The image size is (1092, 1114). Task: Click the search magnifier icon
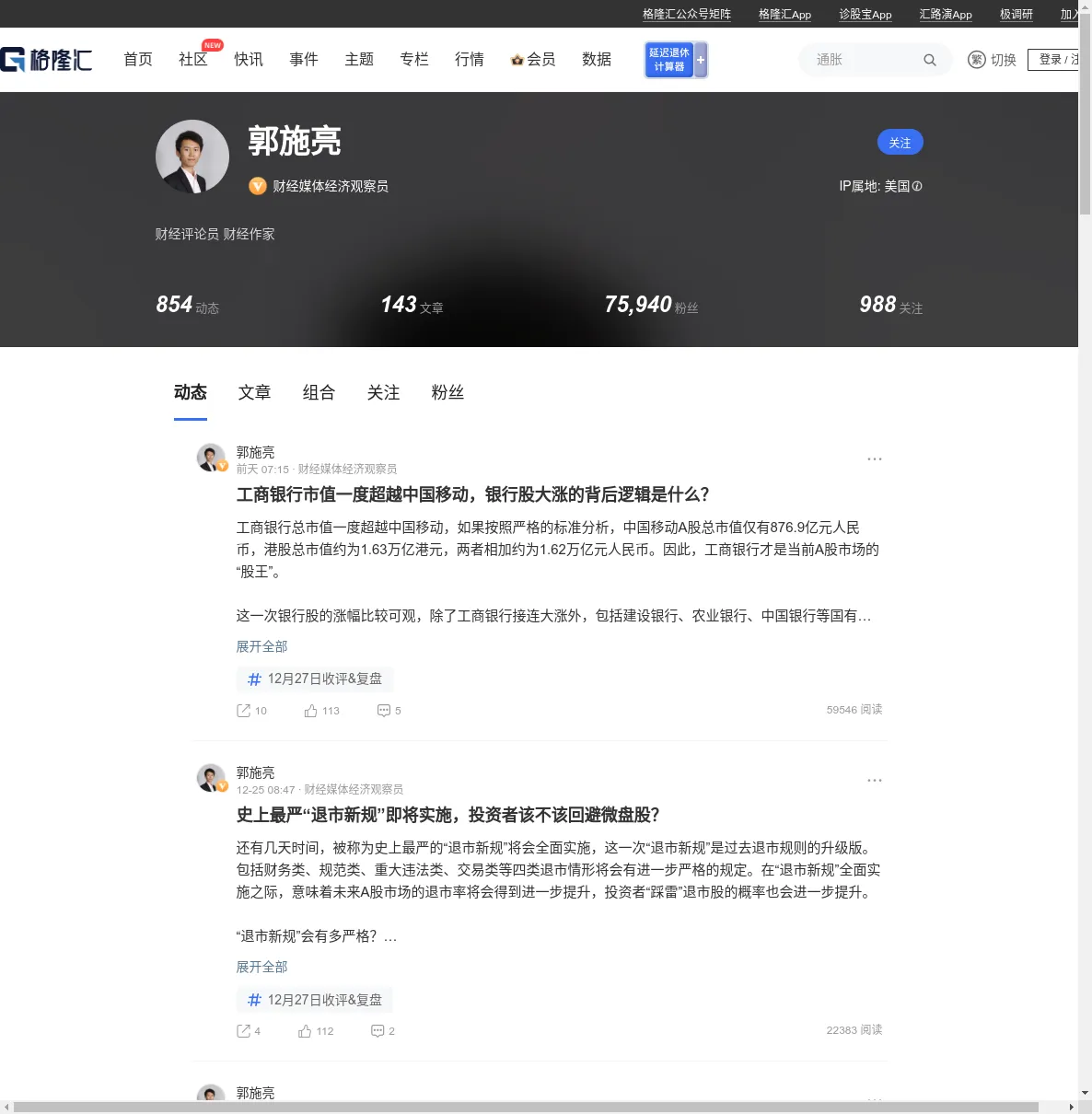[930, 60]
